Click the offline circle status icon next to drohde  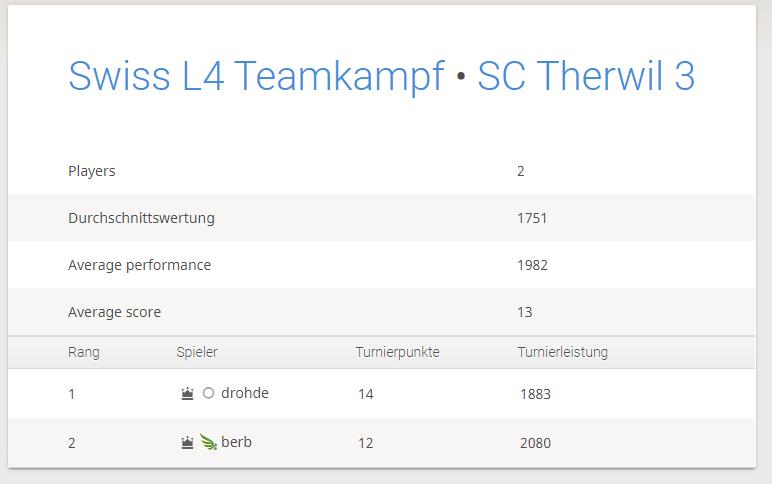tap(208, 393)
